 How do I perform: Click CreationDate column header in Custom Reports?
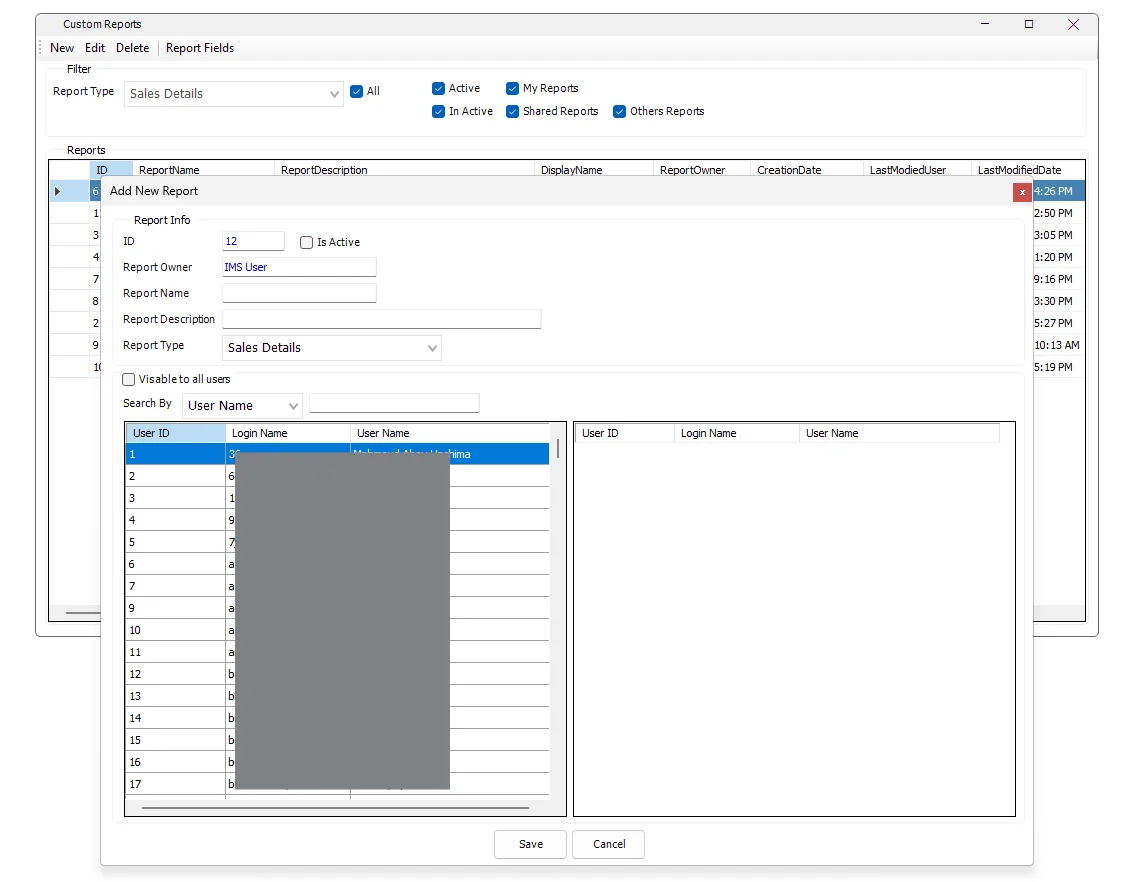[806, 170]
